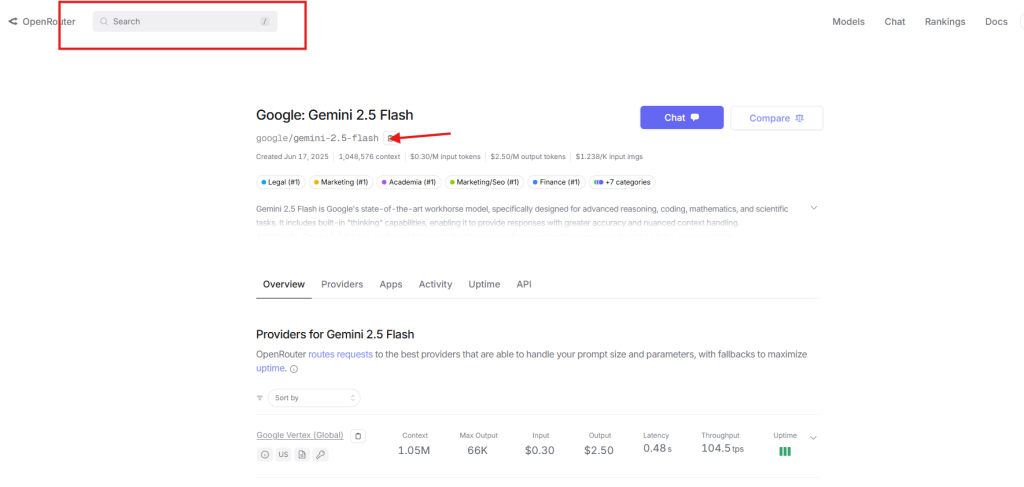
Task: Open the Google Vertex (Global) link
Action: pos(300,435)
